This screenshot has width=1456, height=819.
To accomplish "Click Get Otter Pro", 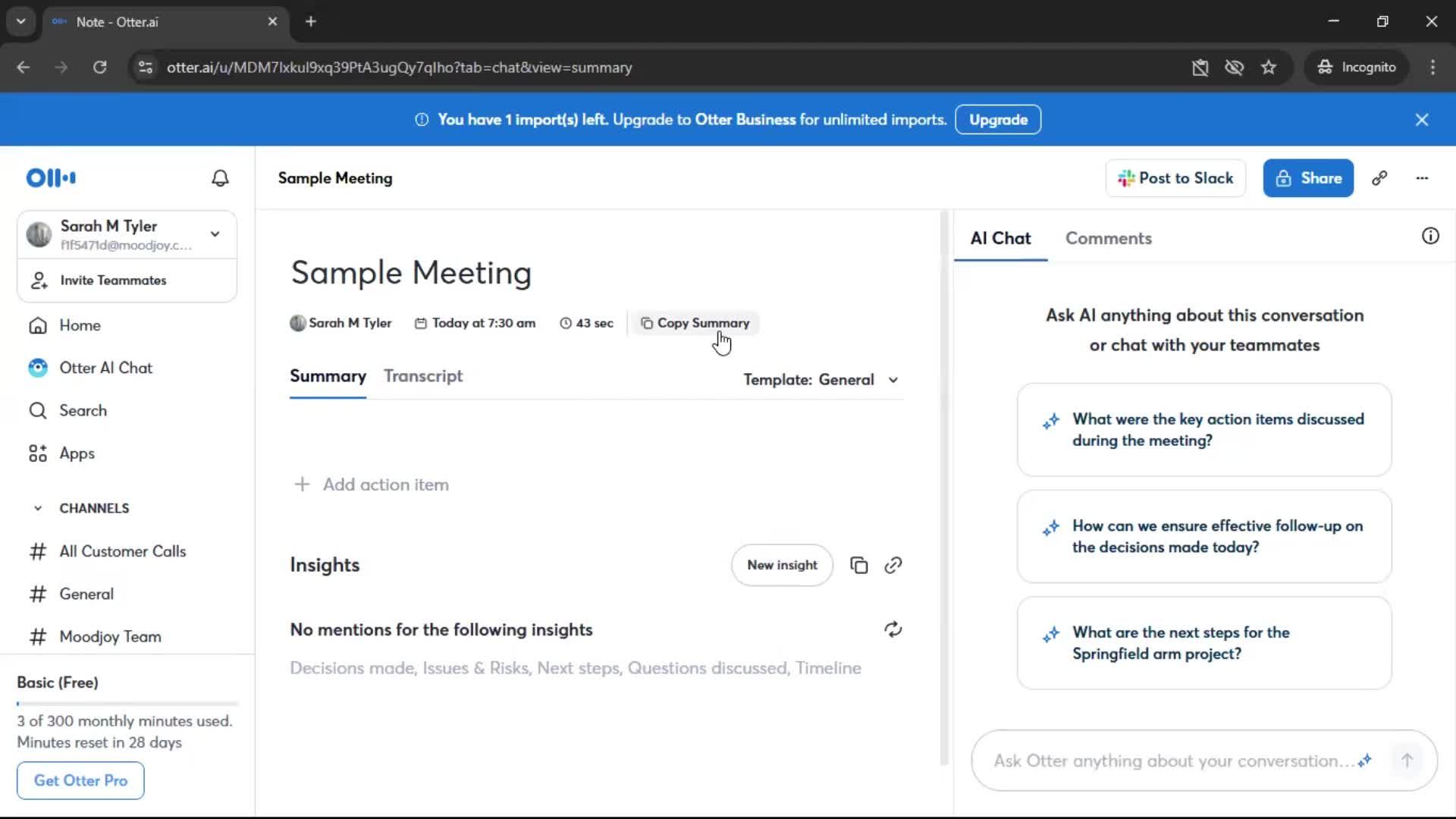I will coord(80,781).
